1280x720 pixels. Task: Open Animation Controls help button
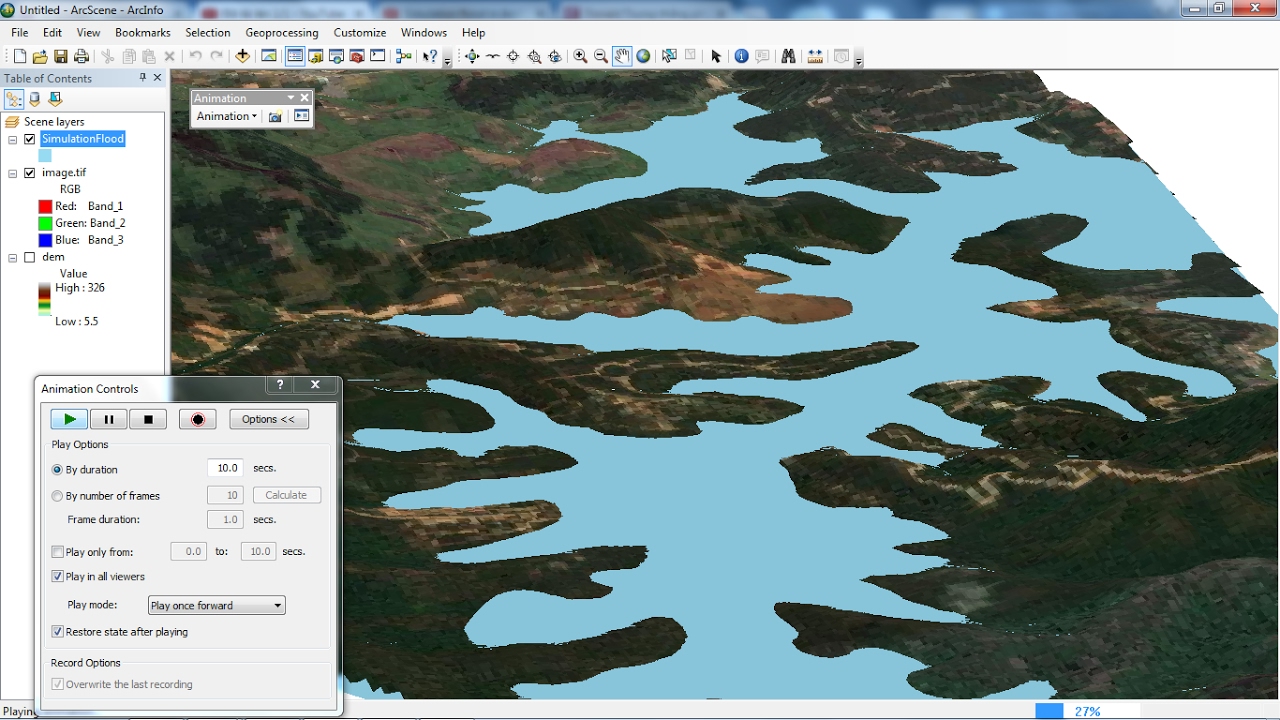280,385
